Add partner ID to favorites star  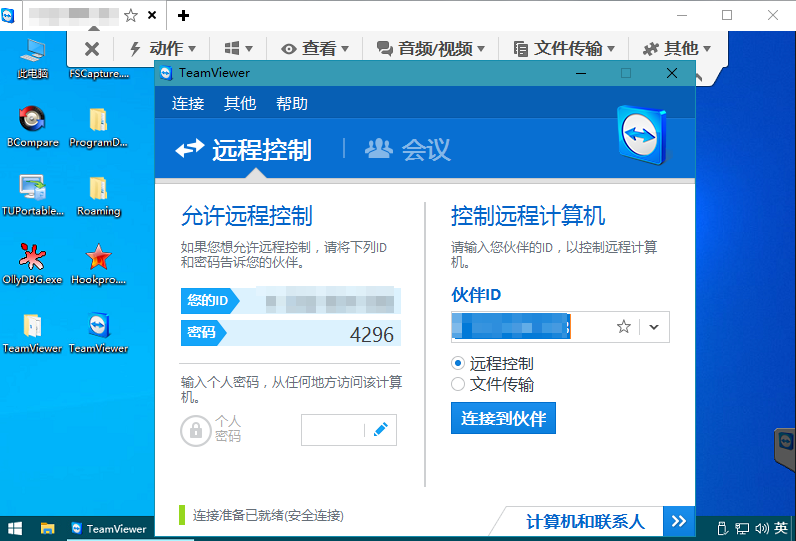click(x=624, y=326)
